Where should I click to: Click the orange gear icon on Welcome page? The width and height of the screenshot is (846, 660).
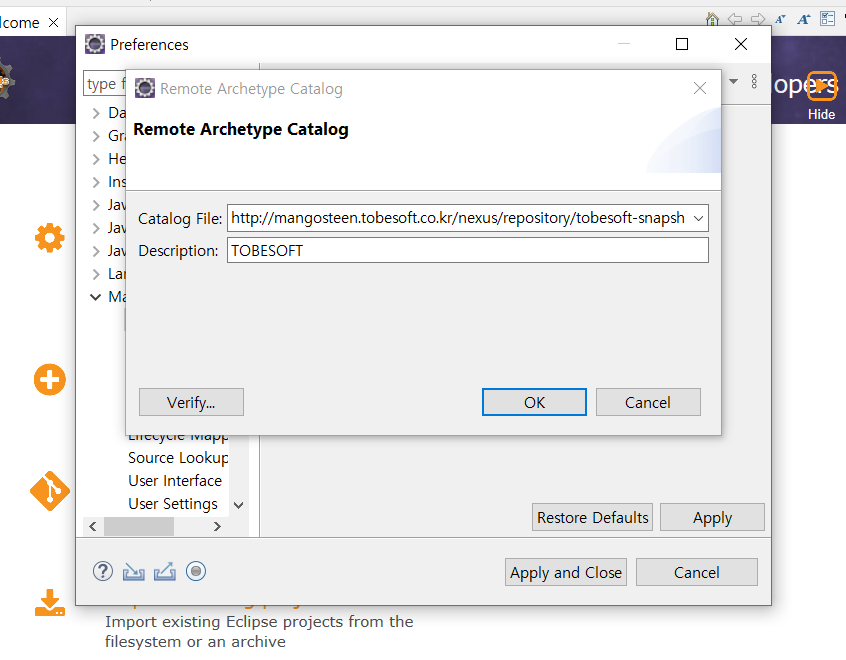pyautogui.click(x=50, y=237)
